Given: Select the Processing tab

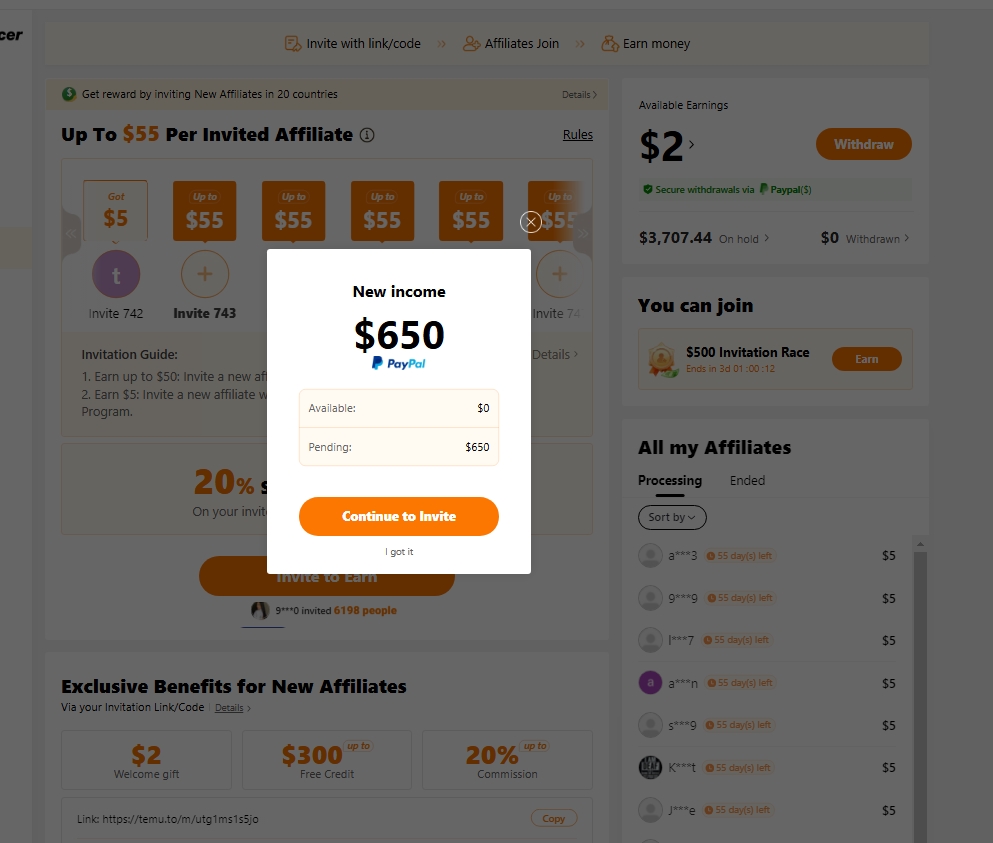Looking at the screenshot, I should click(670, 481).
